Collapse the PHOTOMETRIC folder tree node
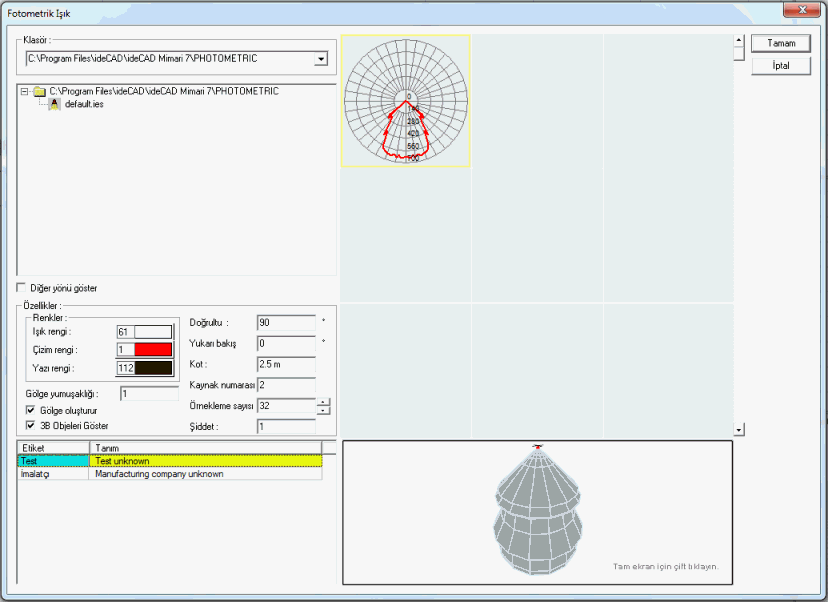 [x=24, y=91]
